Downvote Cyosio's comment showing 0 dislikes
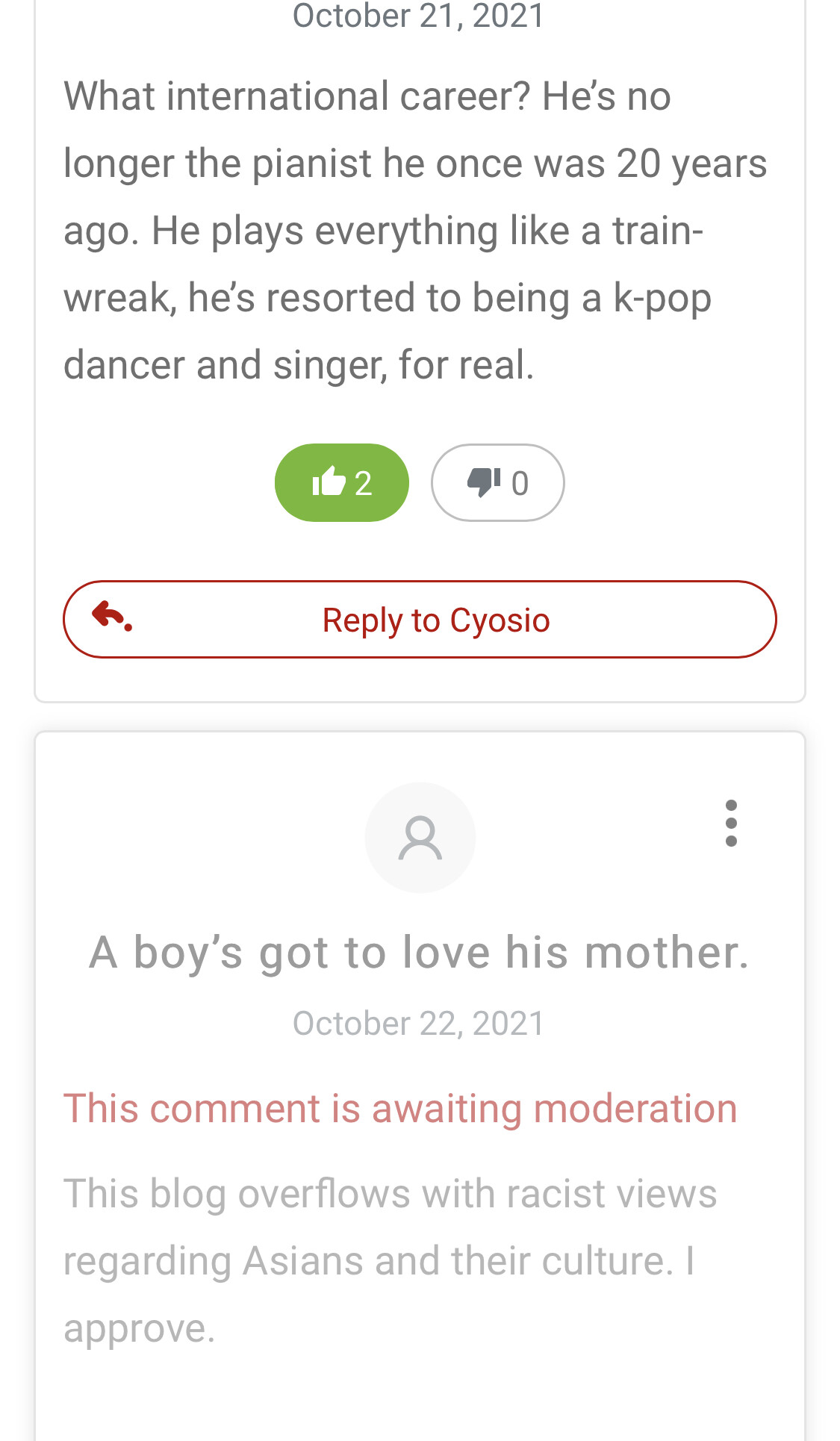Screen dimensions: 840x1441 tap(497, 482)
